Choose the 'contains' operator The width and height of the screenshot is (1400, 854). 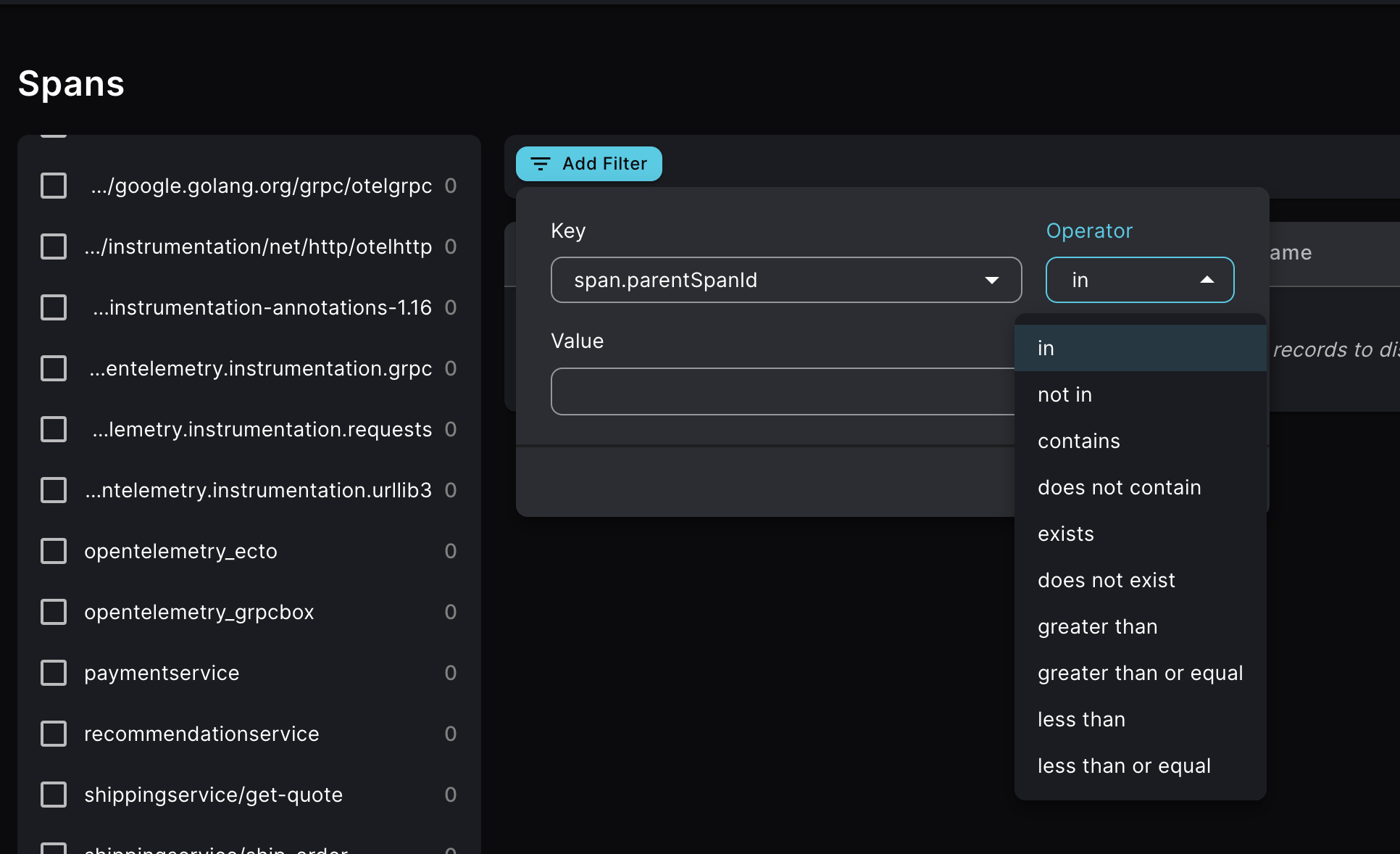point(1078,441)
